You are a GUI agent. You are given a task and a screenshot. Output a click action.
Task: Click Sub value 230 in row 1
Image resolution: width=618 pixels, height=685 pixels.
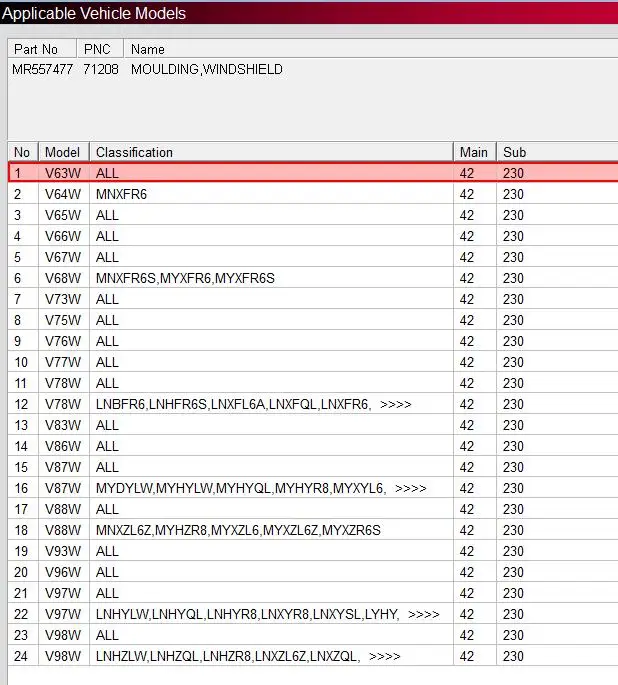click(513, 173)
